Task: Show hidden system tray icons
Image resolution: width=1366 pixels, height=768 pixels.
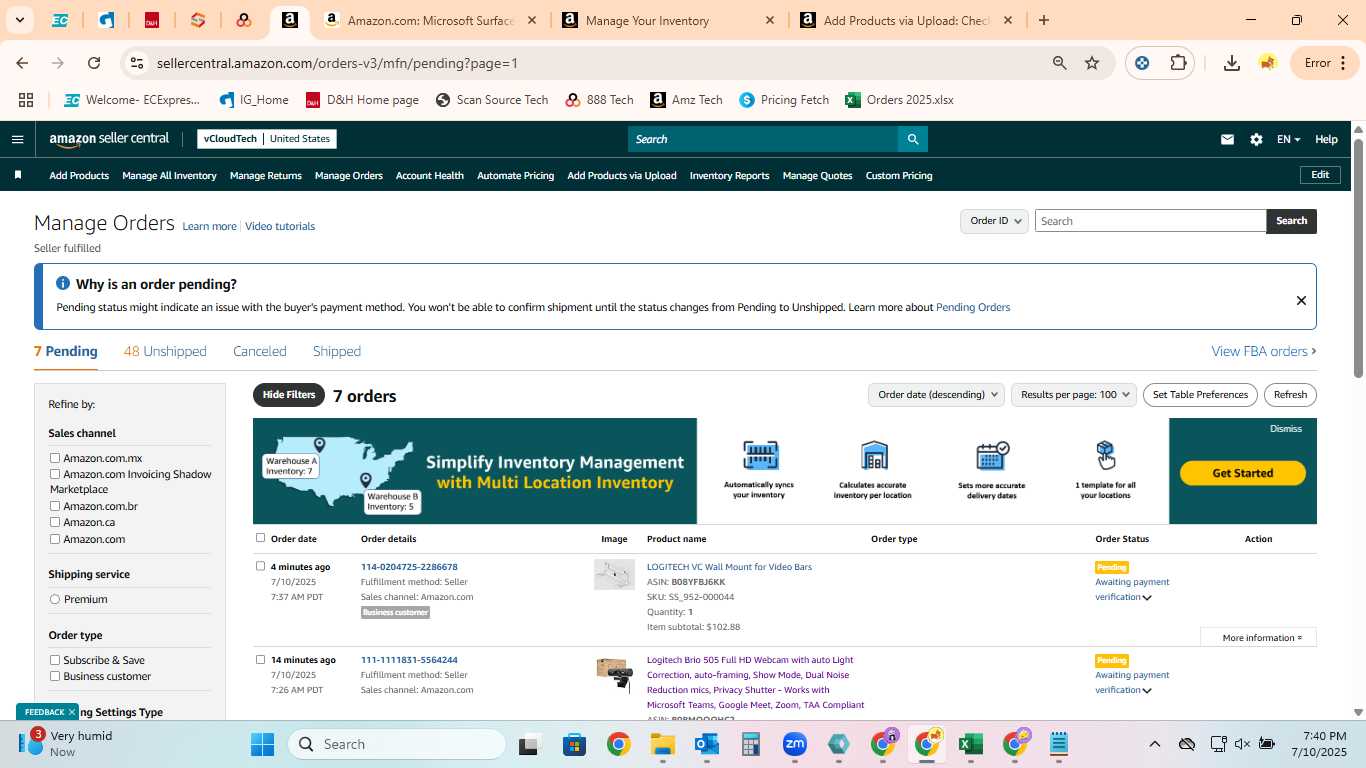Action: pos(1155,744)
